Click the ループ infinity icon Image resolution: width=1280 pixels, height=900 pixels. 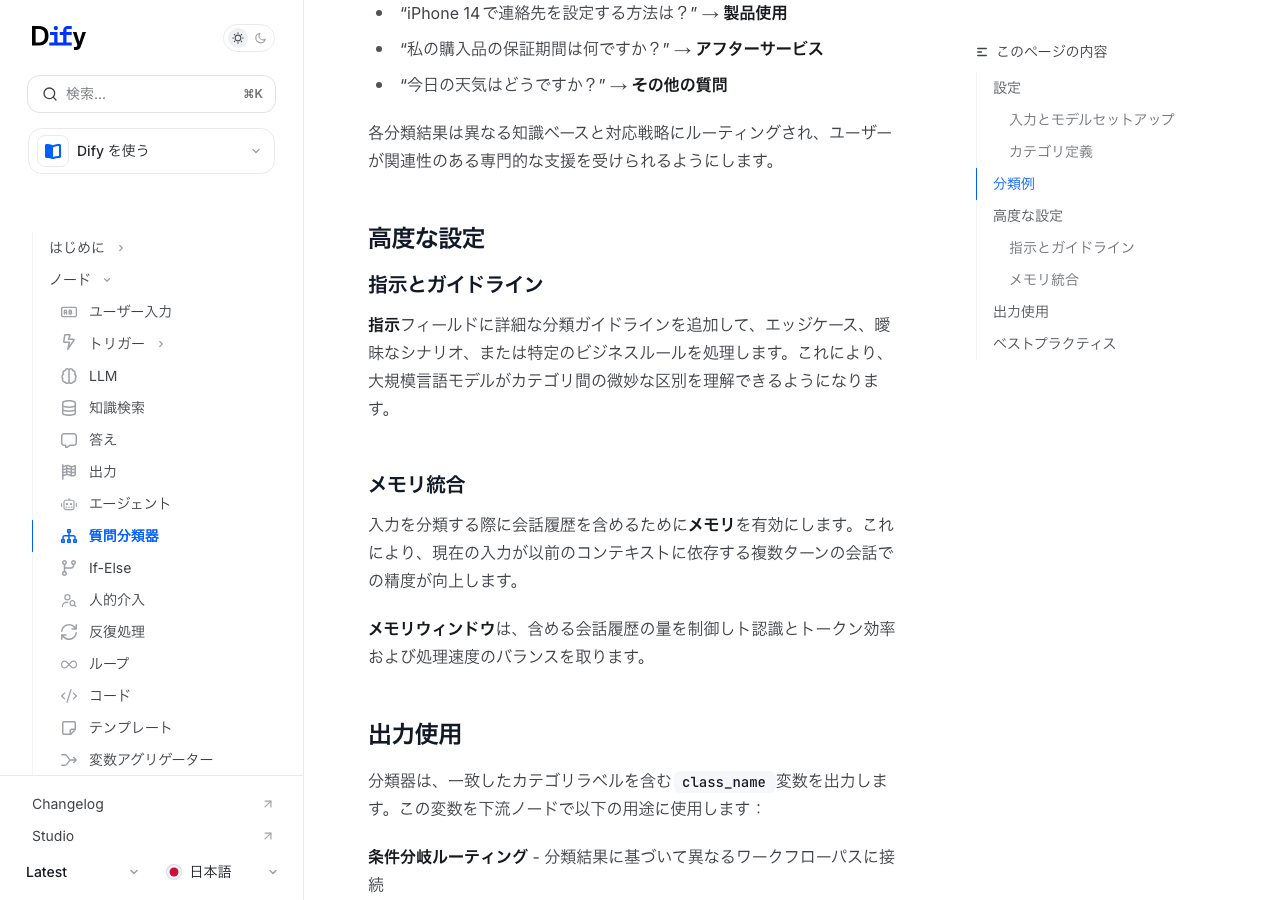69,664
